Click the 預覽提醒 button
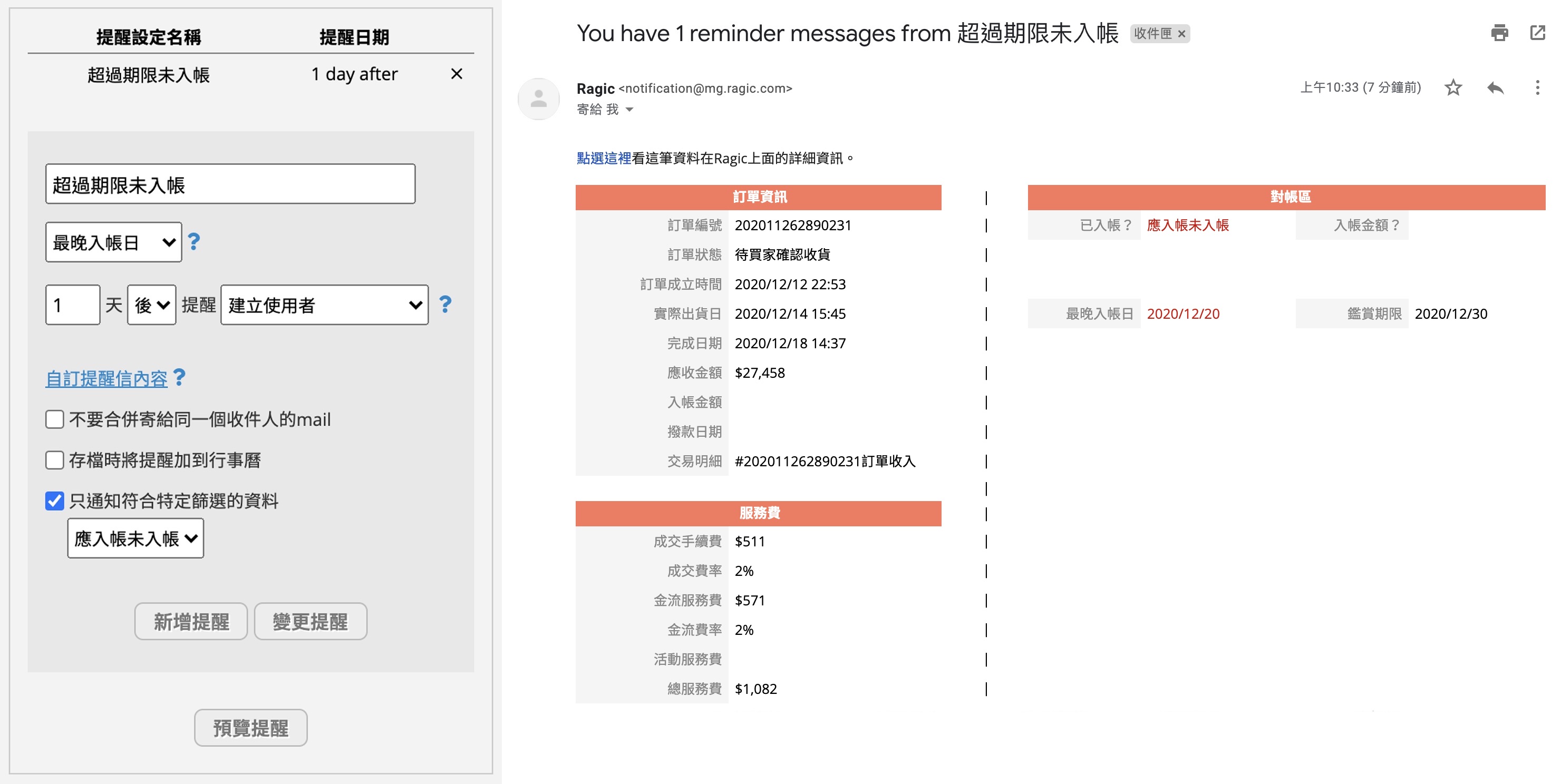The image size is (1561, 784). 251,728
